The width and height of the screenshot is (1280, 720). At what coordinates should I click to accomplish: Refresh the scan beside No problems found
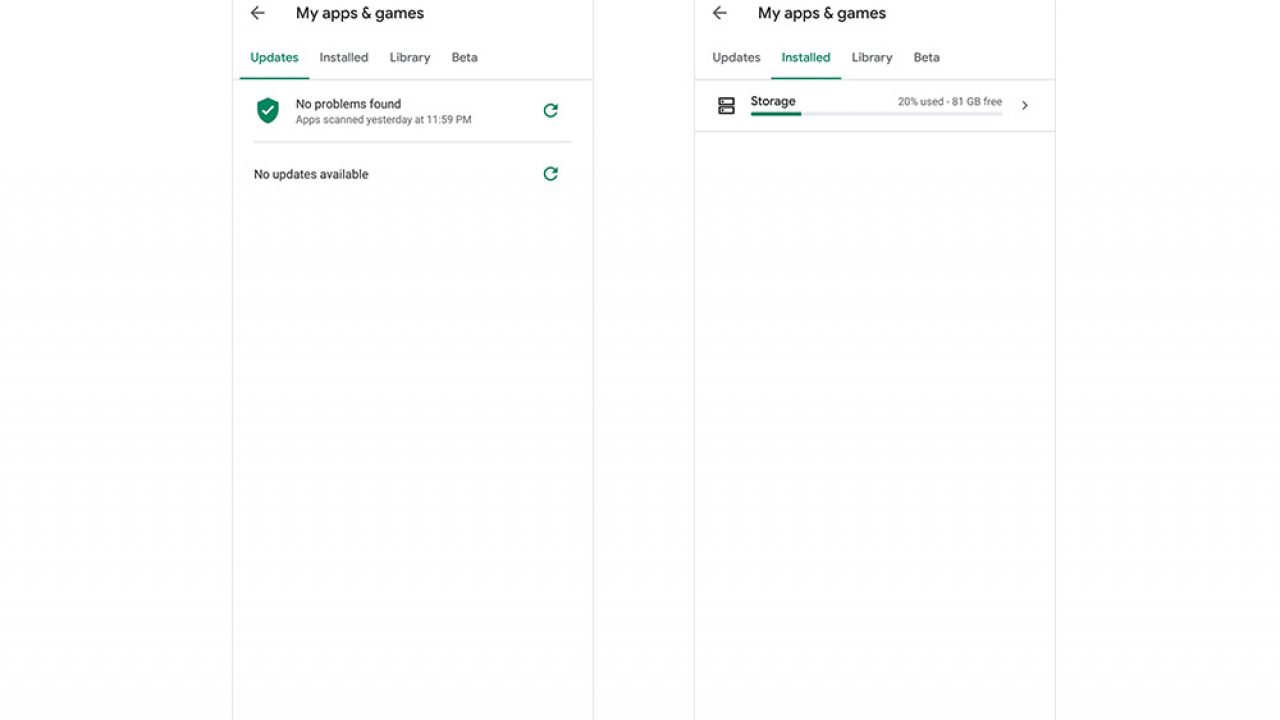pos(550,111)
